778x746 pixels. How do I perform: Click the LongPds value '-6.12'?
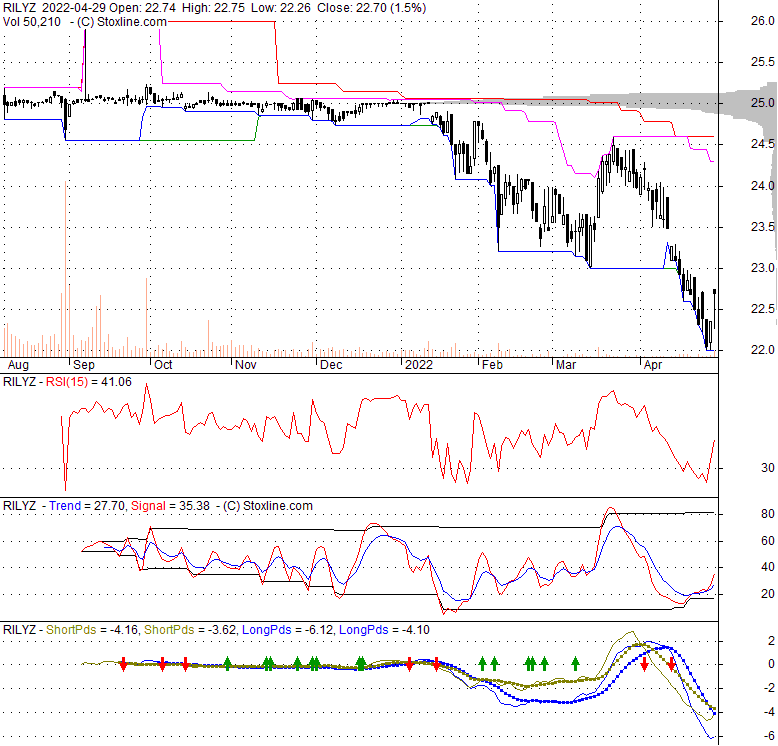click(319, 630)
